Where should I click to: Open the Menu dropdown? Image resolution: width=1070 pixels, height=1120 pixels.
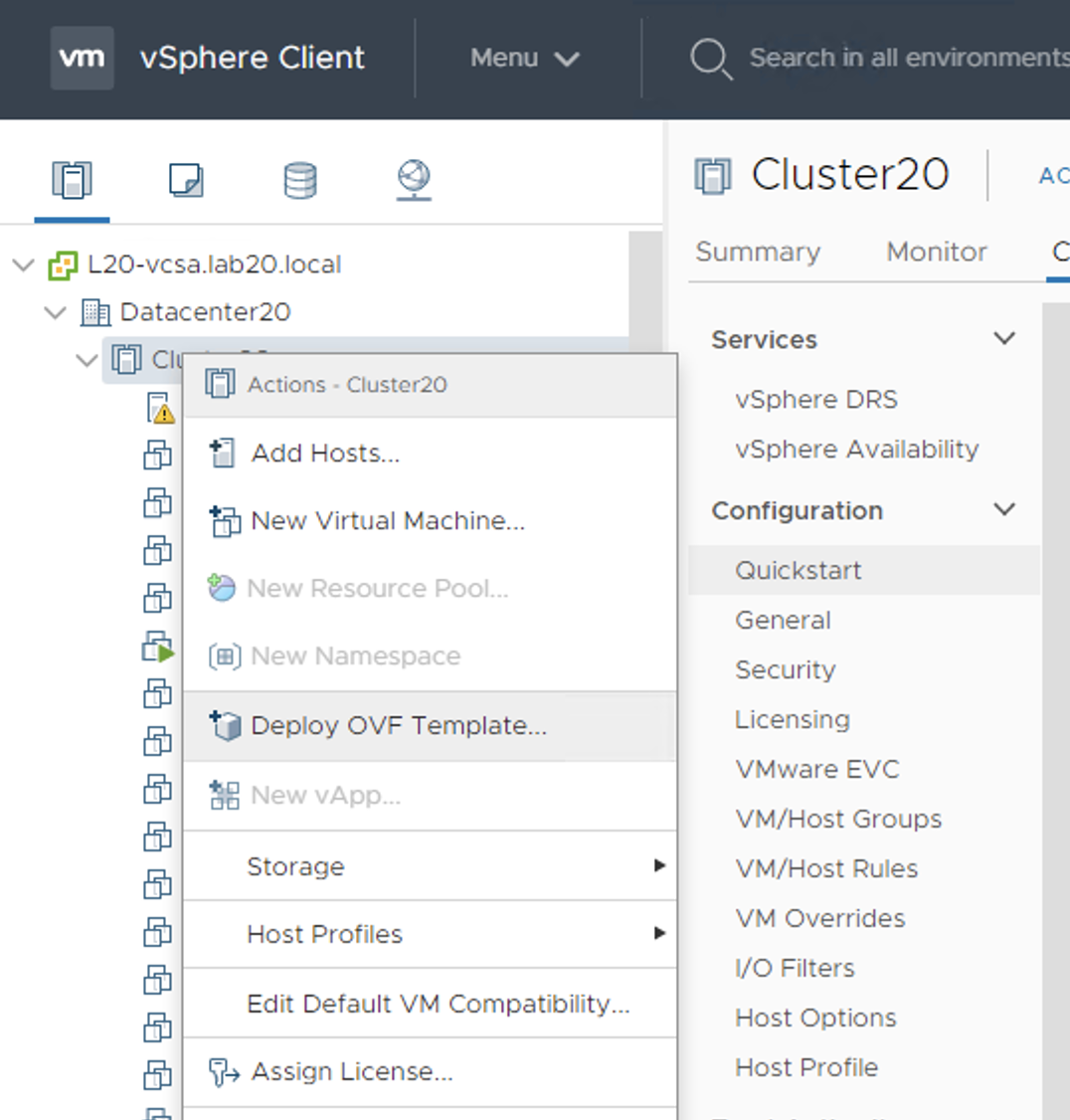click(524, 58)
